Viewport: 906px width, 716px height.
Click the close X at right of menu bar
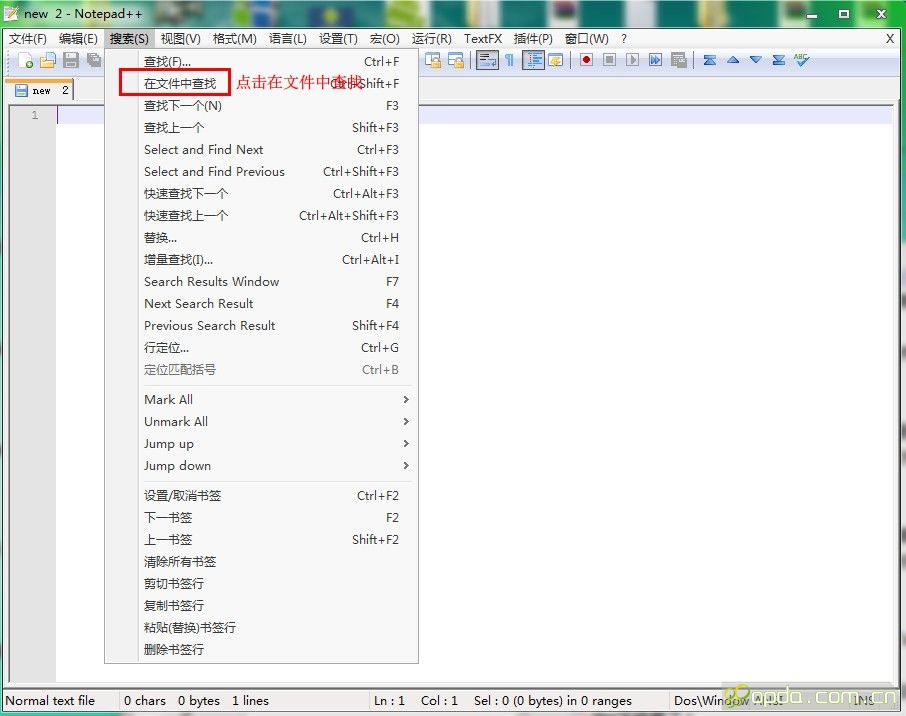pyautogui.click(x=890, y=39)
